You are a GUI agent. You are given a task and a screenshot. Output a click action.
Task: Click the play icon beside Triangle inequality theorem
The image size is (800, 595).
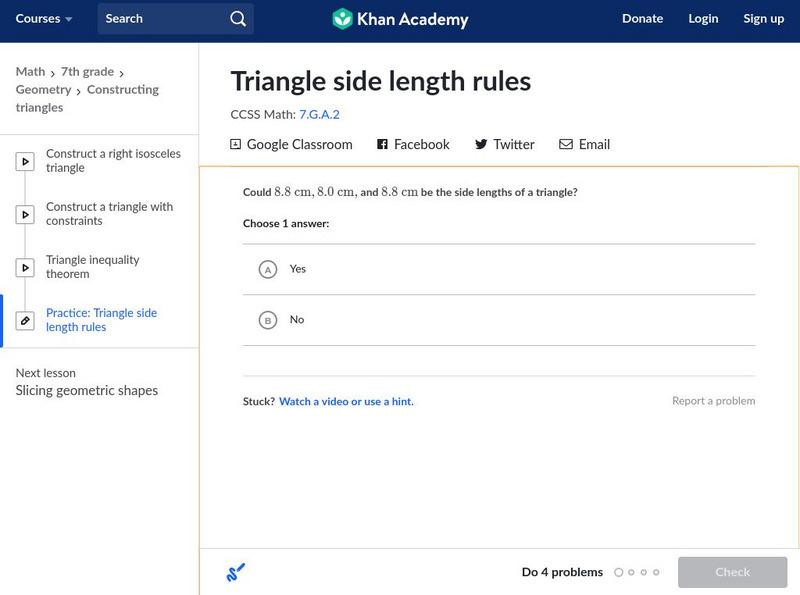click(25, 267)
